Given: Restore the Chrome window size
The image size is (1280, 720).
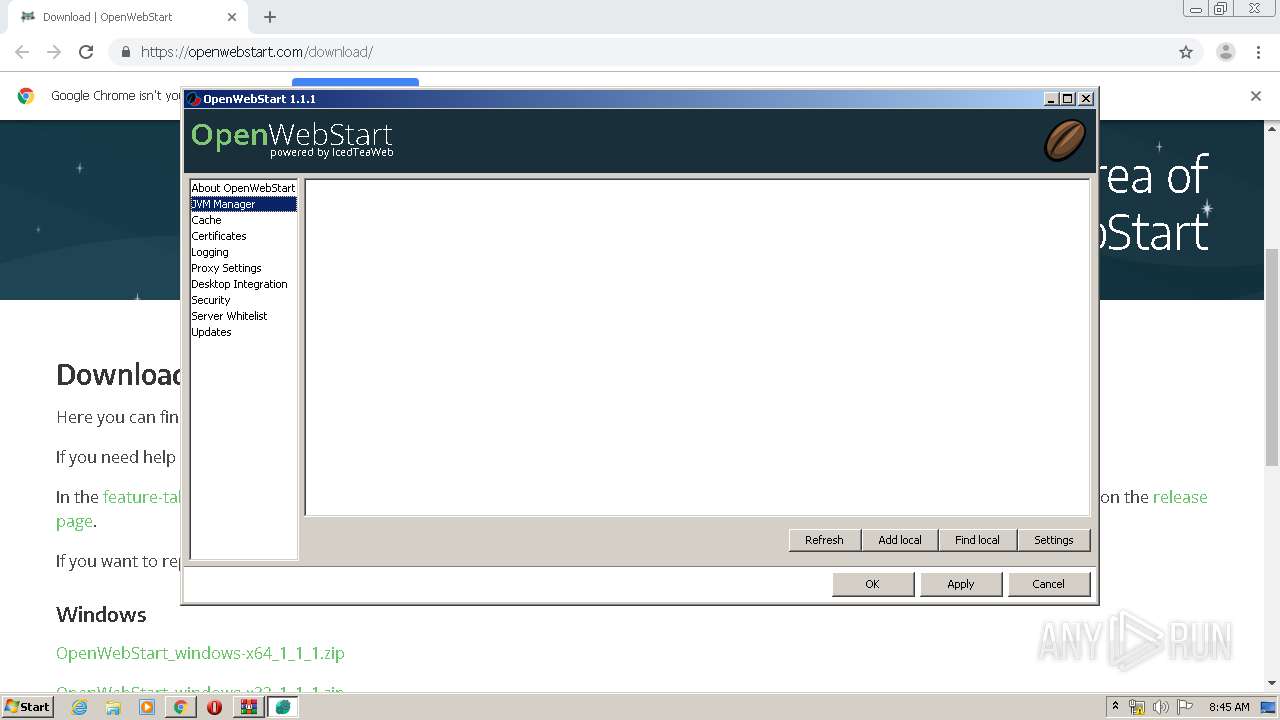Looking at the screenshot, I should (x=1221, y=9).
